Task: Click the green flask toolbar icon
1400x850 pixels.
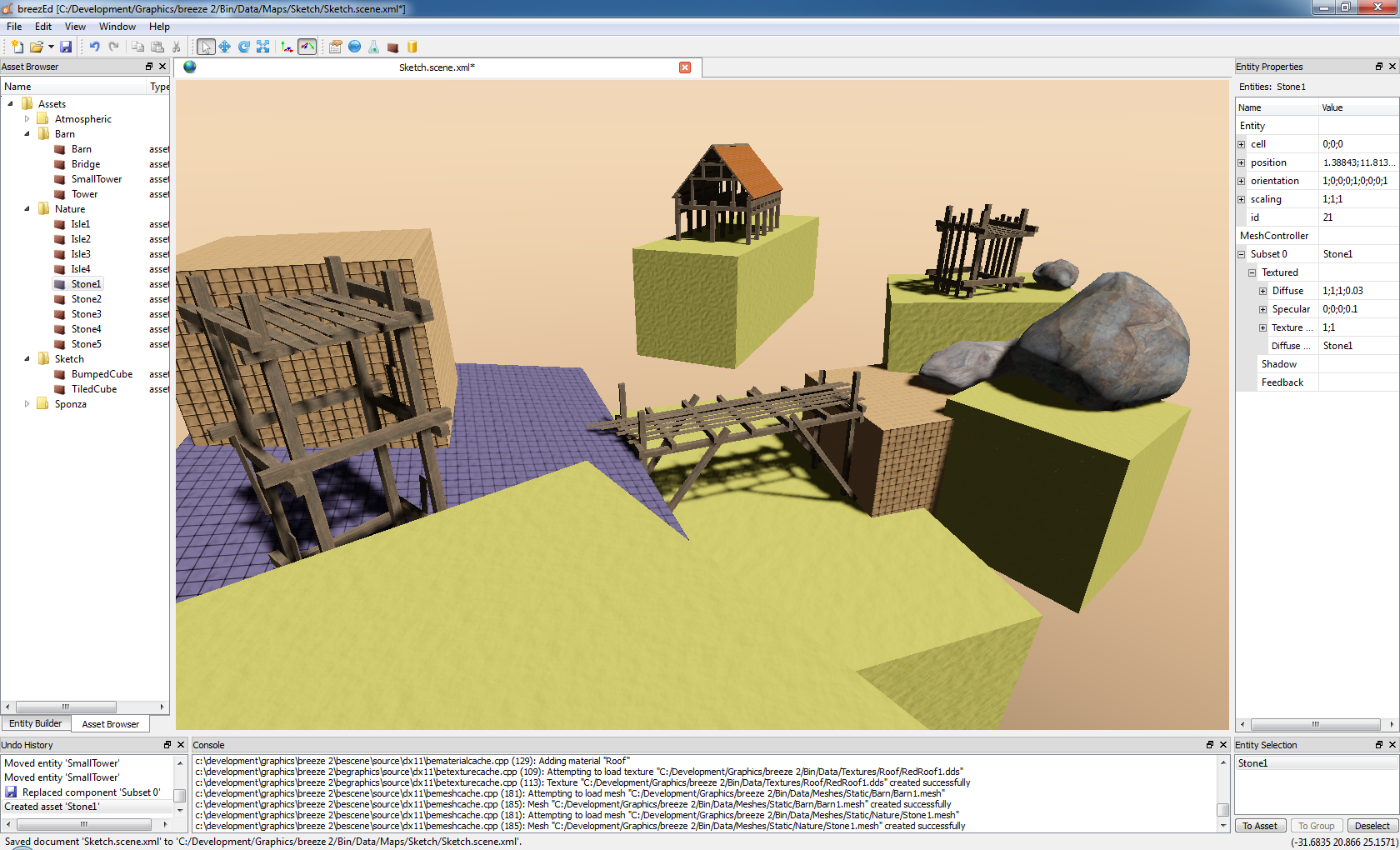Action: (x=373, y=47)
